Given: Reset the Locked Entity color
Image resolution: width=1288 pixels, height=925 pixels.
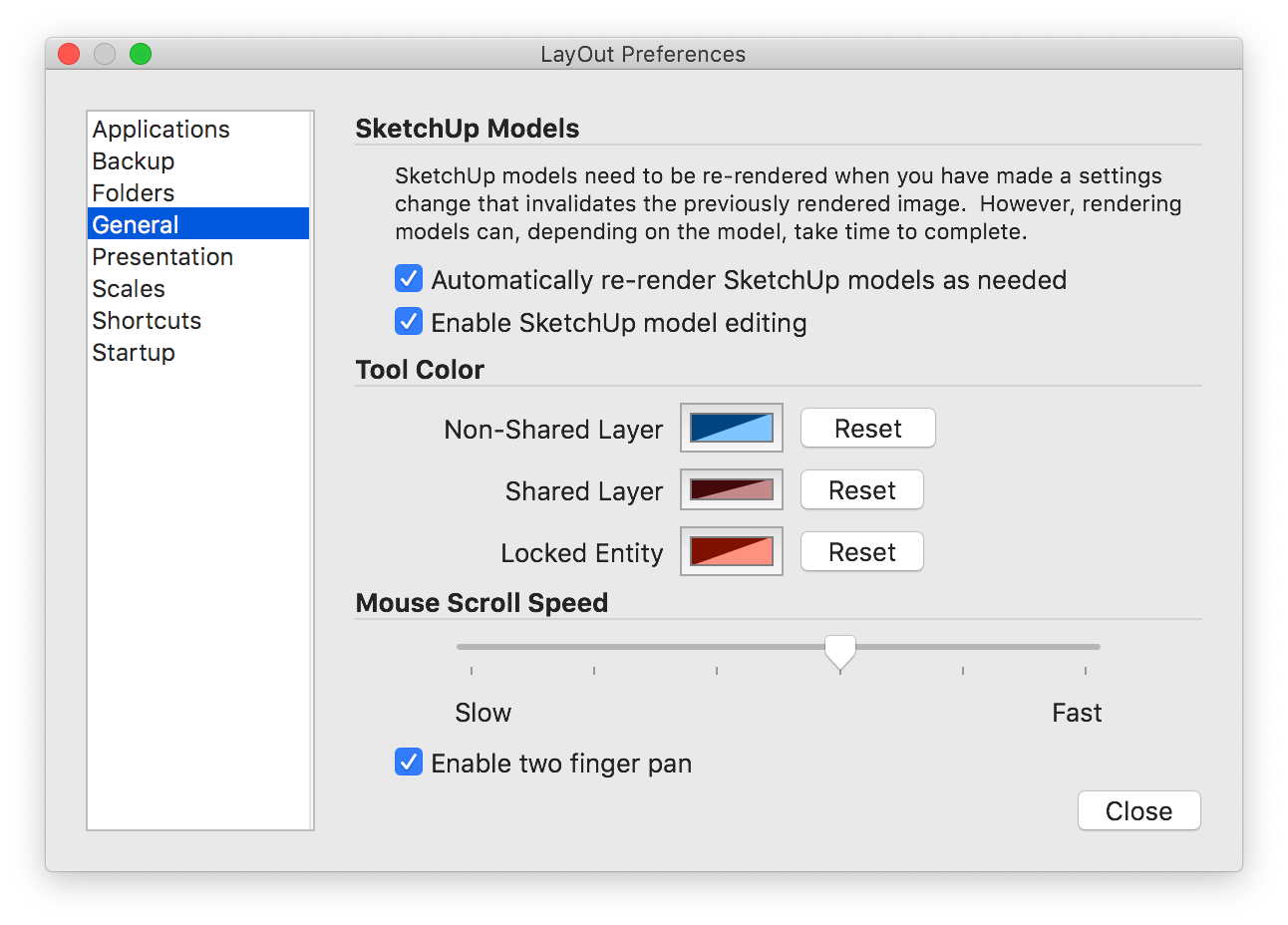Looking at the screenshot, I should click(x=861, y=552).
